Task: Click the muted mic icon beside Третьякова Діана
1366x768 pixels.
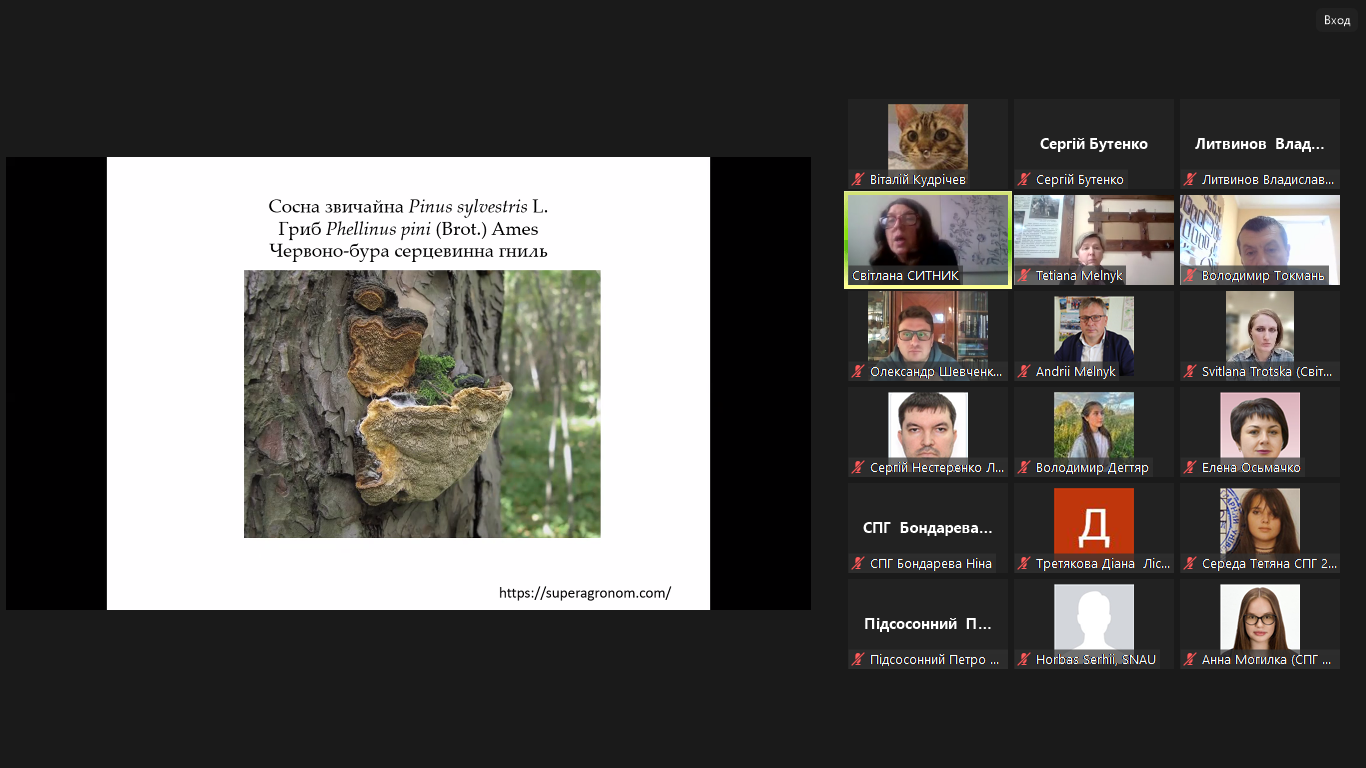Action: 1024,564
